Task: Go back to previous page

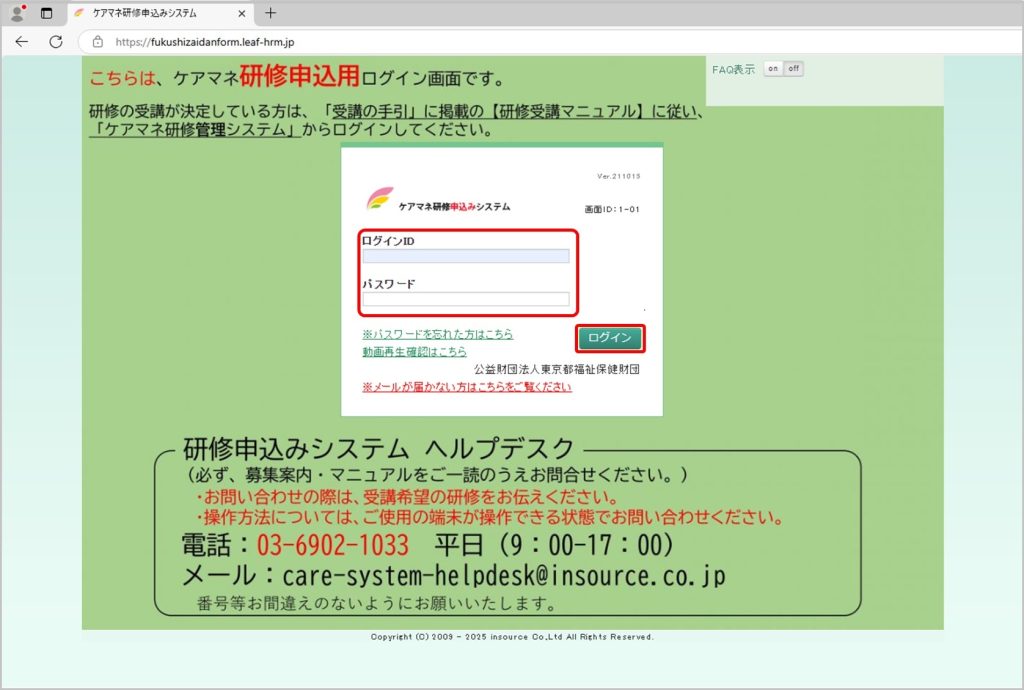Action: coord(21,42)
